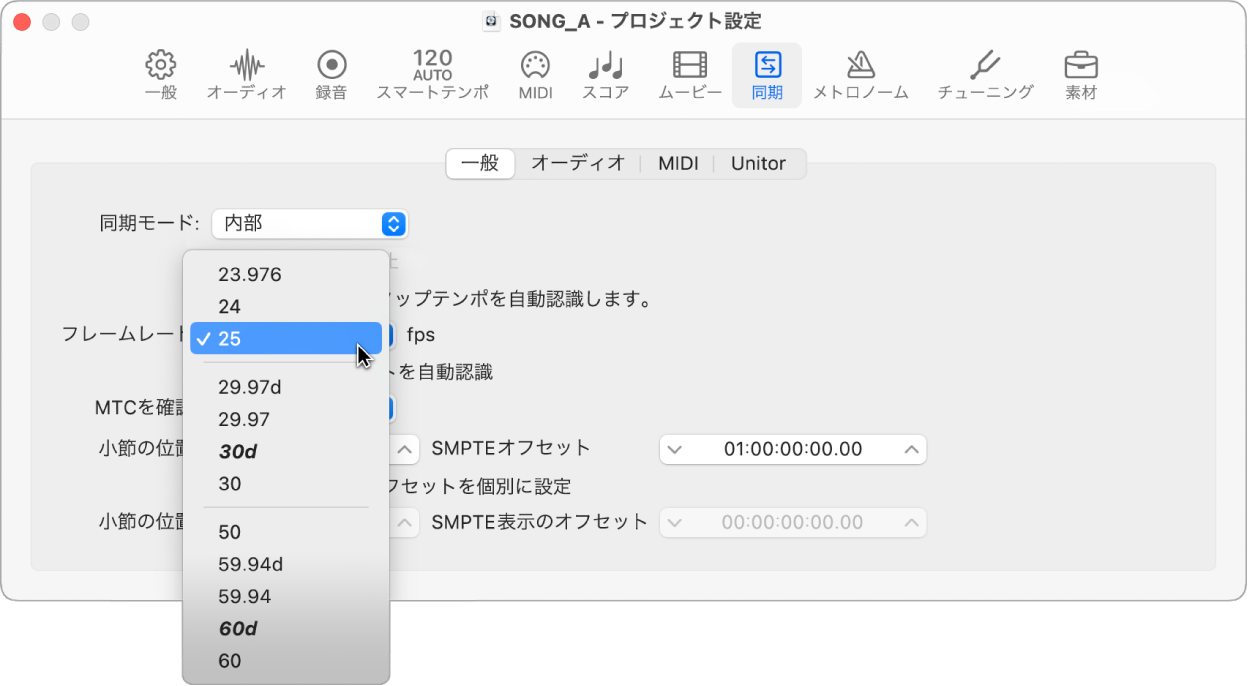Open the スマートテンポ settings pane
The image size is (1248, 686).
tap(432, 75)
